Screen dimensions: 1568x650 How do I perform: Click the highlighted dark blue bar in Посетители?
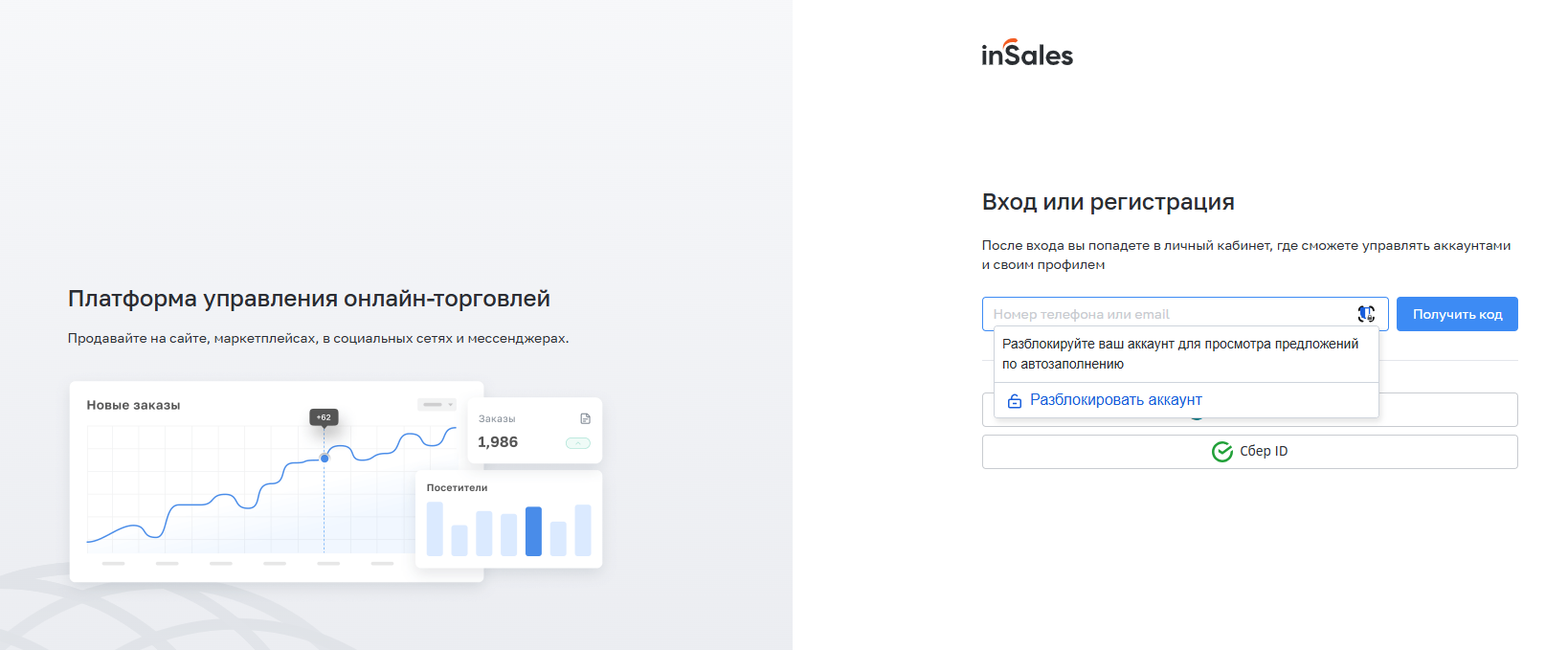pos(533,531)
